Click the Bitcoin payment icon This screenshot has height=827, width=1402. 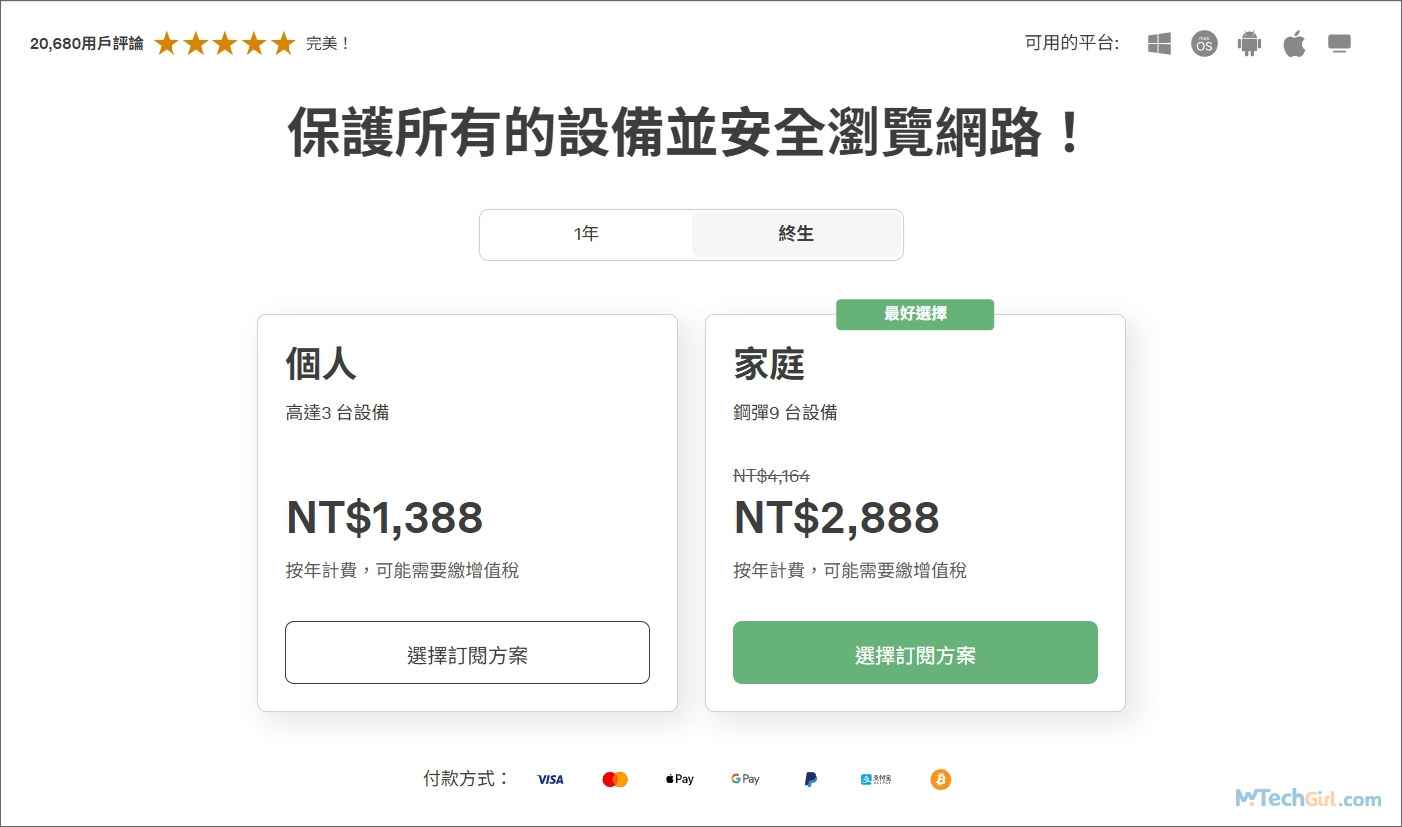[940, 779]
